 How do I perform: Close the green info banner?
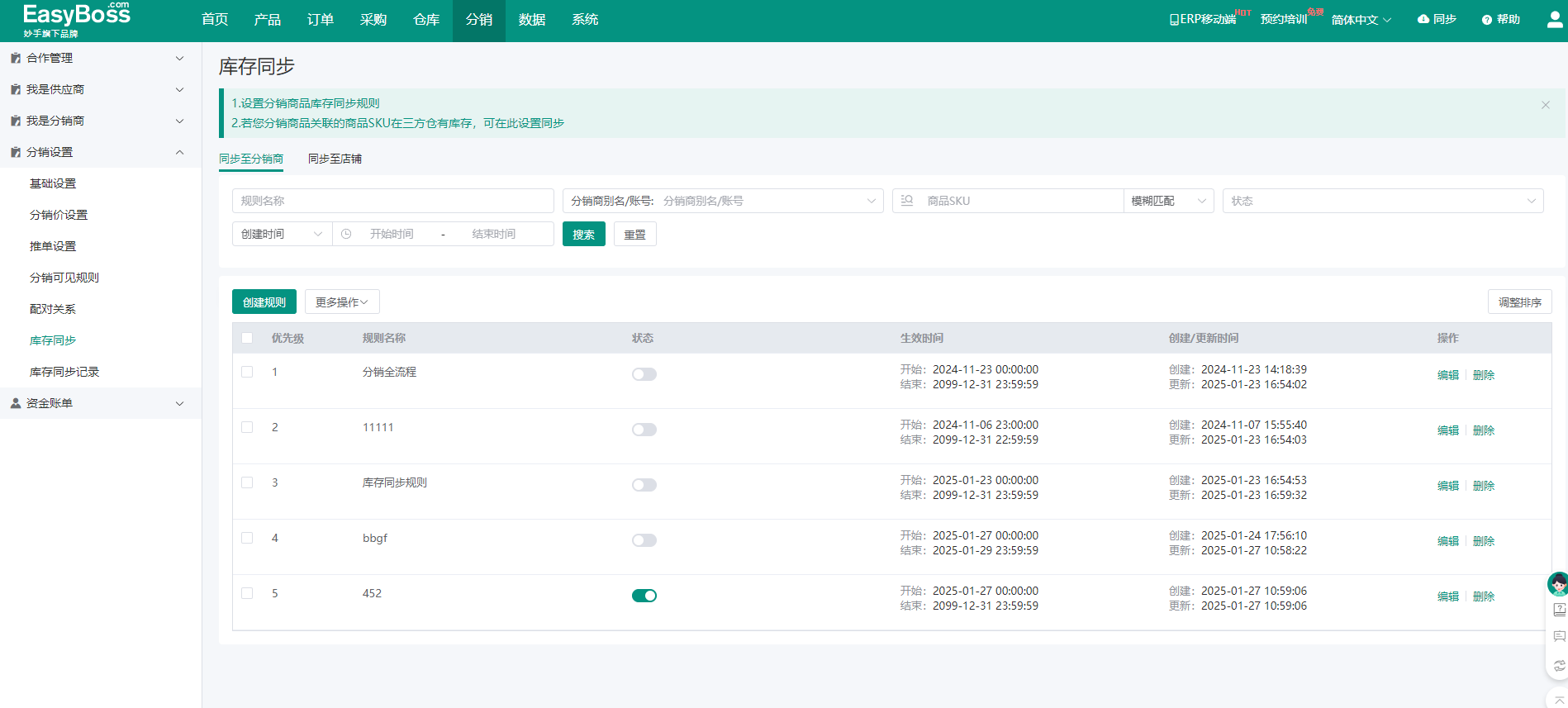click(x=1545, y=105)
